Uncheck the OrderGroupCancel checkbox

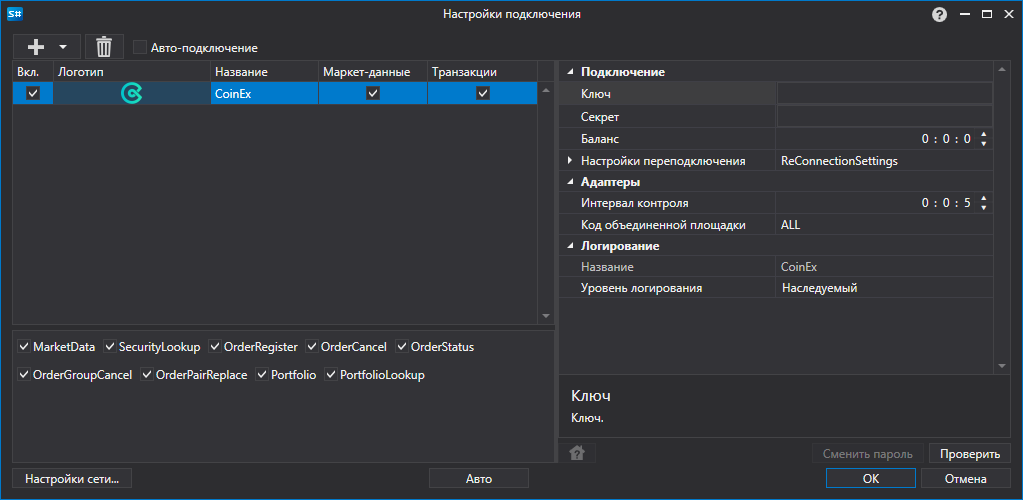[x=24, y=375]
